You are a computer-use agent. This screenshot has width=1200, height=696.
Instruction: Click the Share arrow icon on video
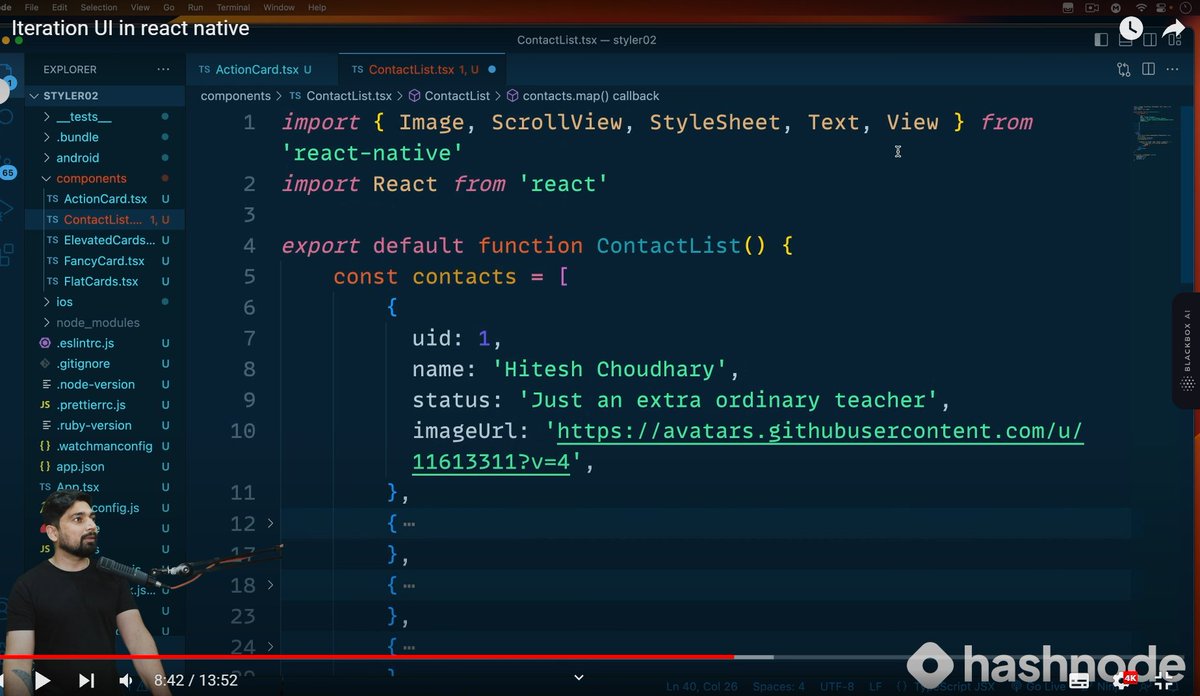pyautogui.click(x=1174, y=31)
